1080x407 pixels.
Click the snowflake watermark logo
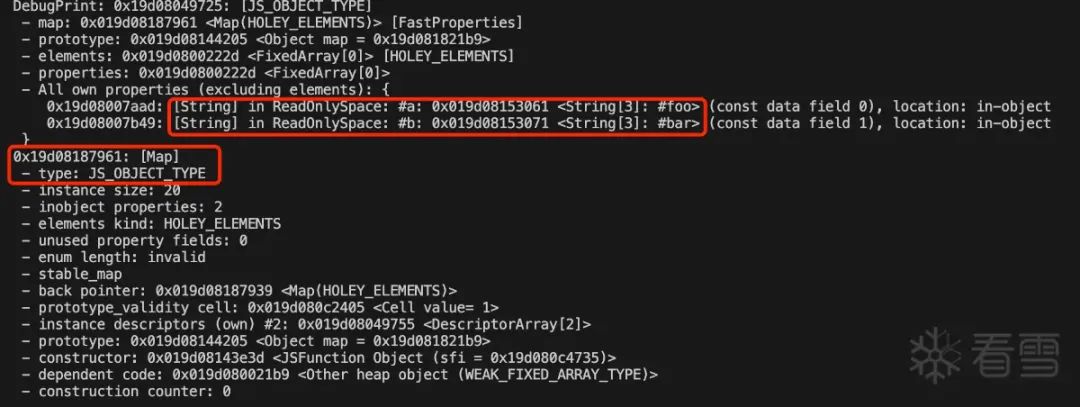(935, 355)
